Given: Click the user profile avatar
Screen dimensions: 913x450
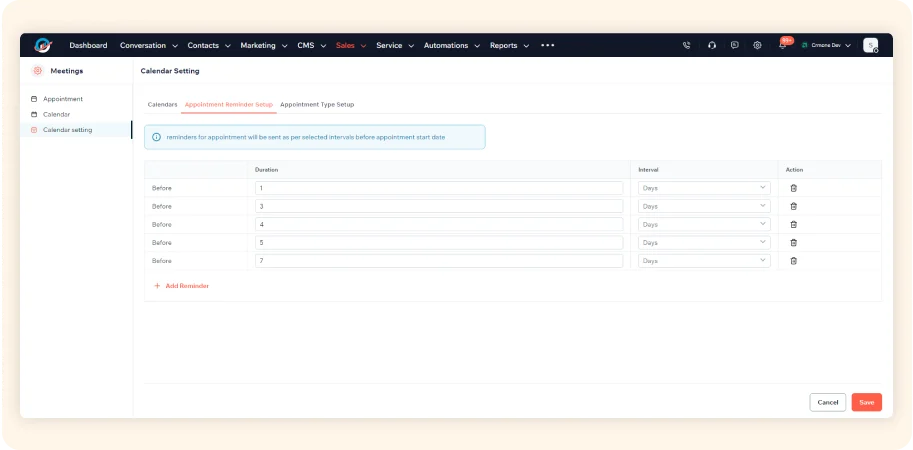Looking at the screenshot, I should coord(870,45).
